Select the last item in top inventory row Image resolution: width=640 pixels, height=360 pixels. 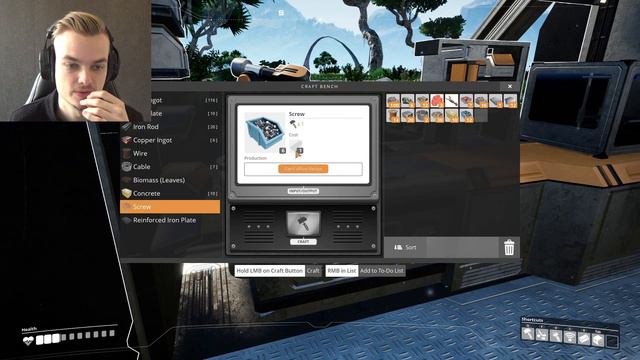(510, 101)
